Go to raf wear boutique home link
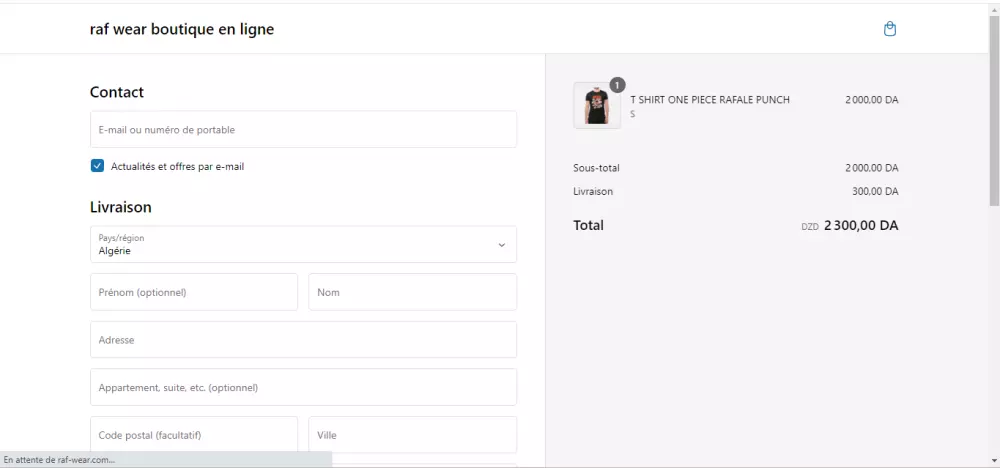The height and width of the screenshot is (468, 1000). (182, 29)
